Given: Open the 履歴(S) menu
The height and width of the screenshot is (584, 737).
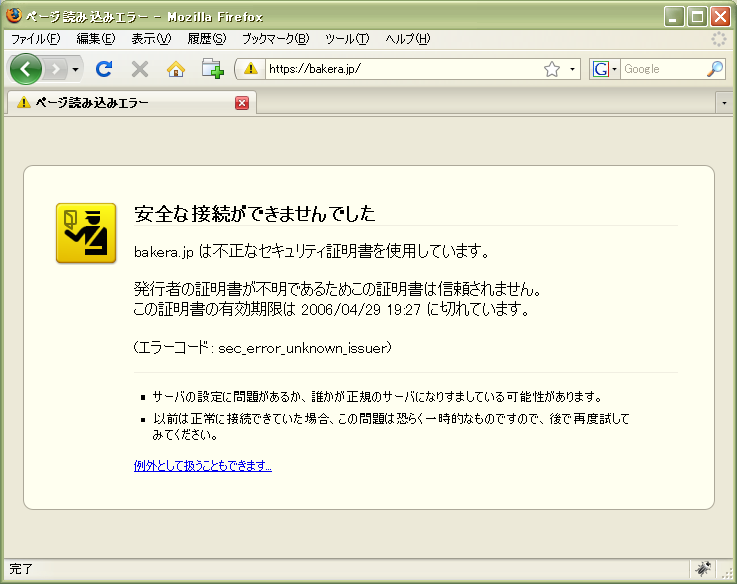Looking at the screenshot, I should [207, 39].
